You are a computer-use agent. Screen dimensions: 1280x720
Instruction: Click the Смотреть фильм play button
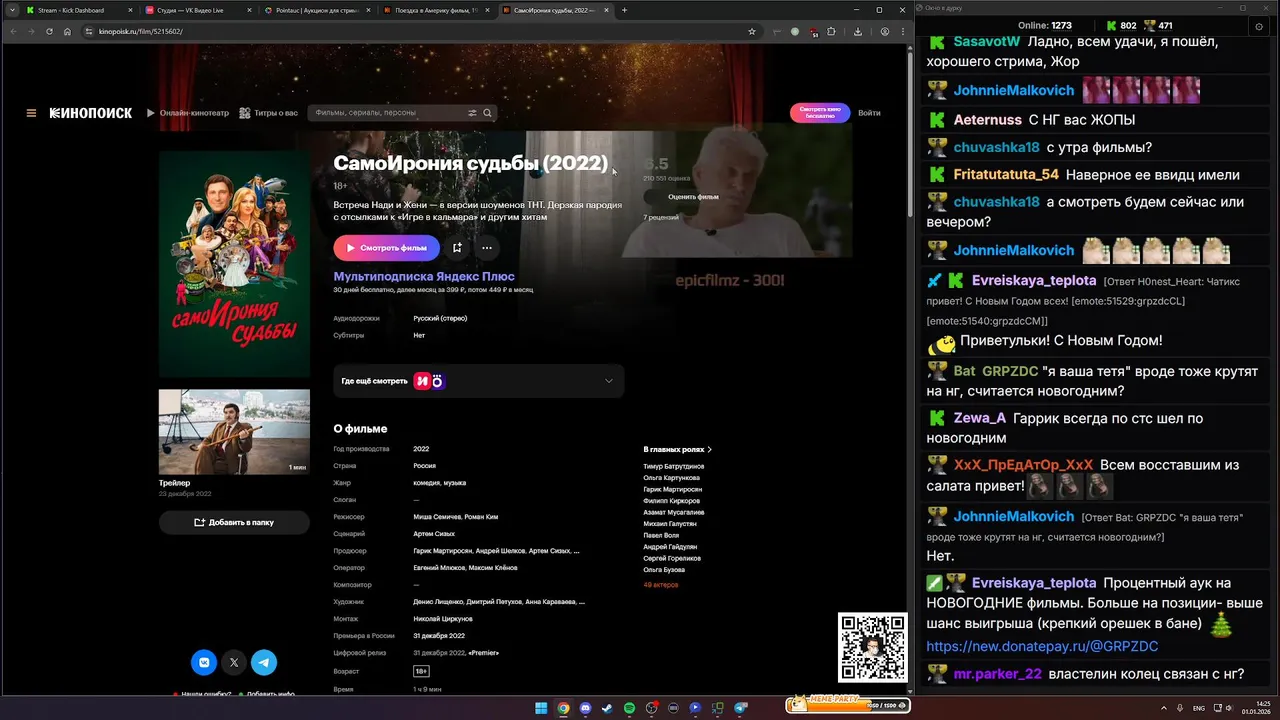click(x=386, y=248)
